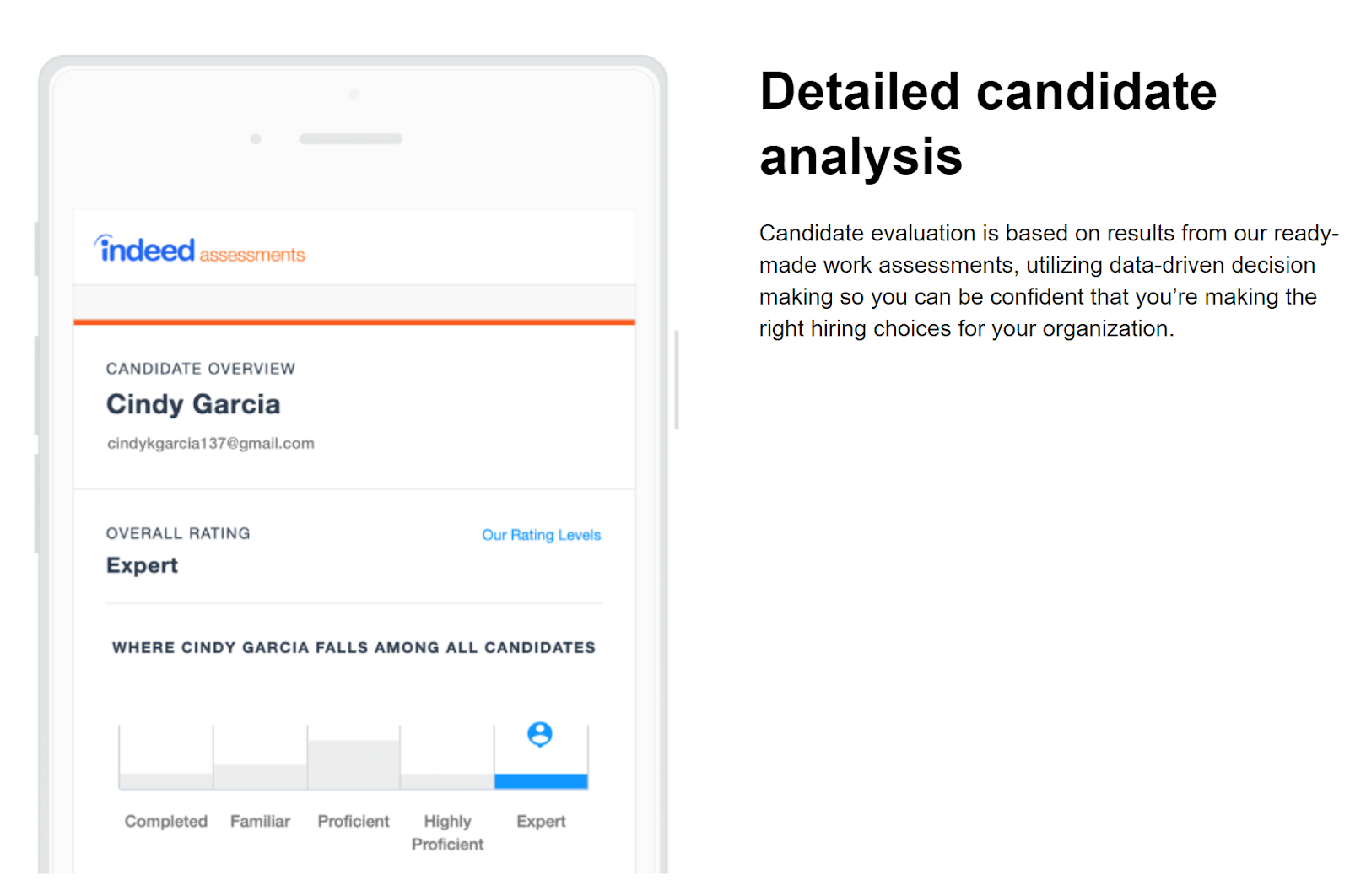This screenshot has height=896, width=1350.
Task: Click the Candidate Overview section header
Action: (x=201, y=369)
